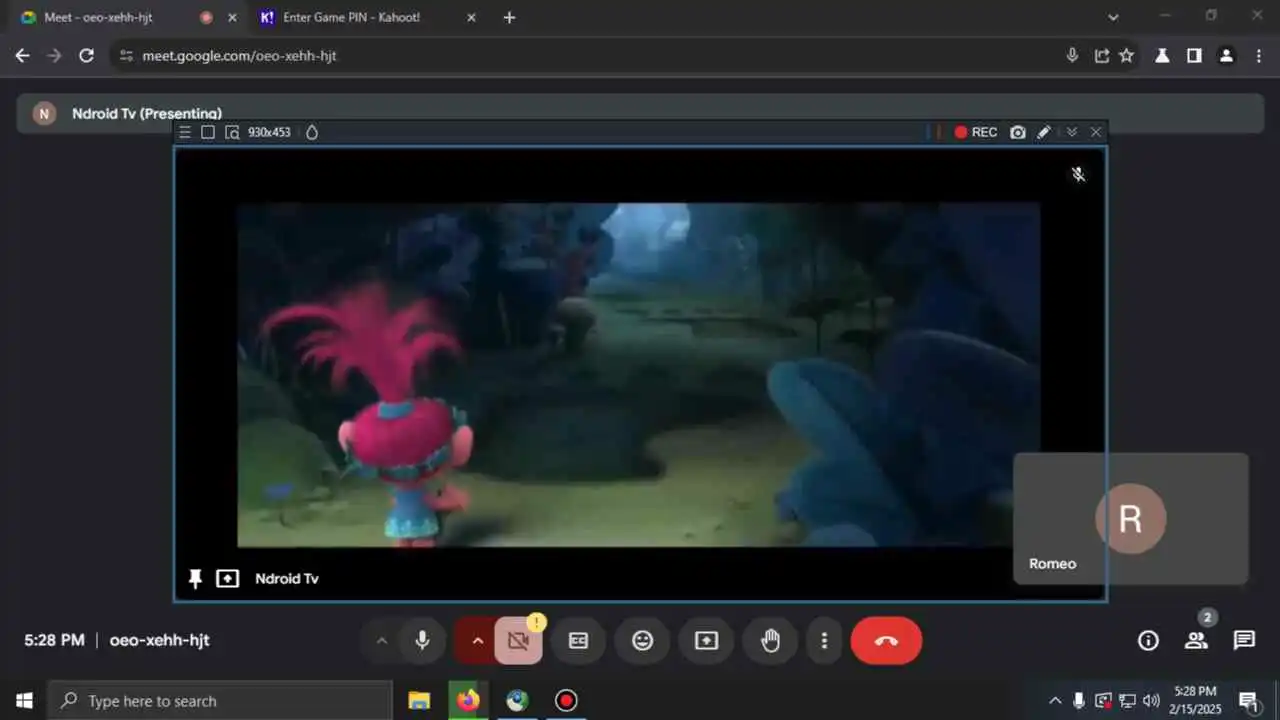The image size is (1280, 720).
Task: Open the recorder hamburger menu
Action: [184, 132]
